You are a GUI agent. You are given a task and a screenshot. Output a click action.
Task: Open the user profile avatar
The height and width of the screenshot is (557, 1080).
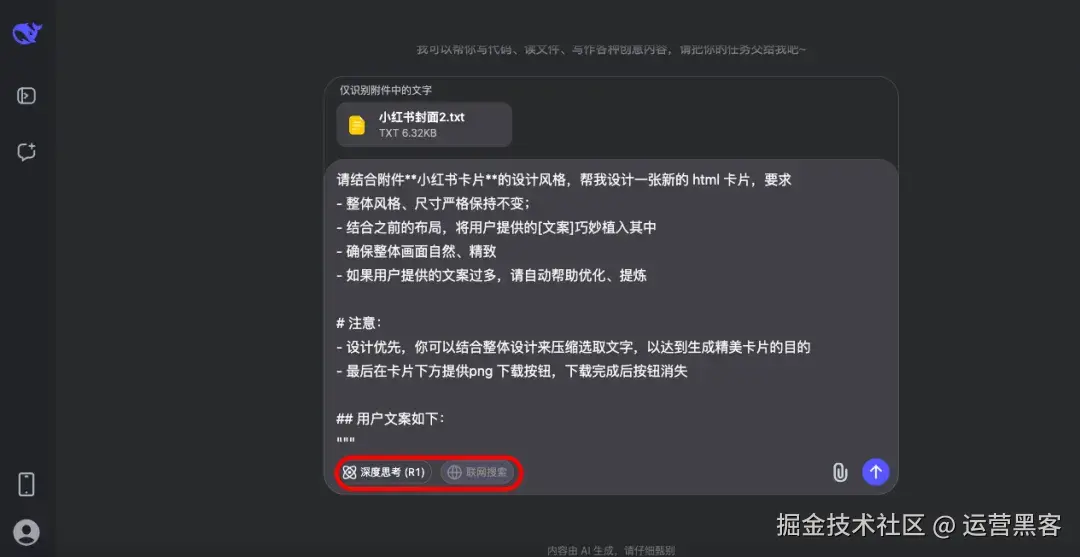pos(26,532)
